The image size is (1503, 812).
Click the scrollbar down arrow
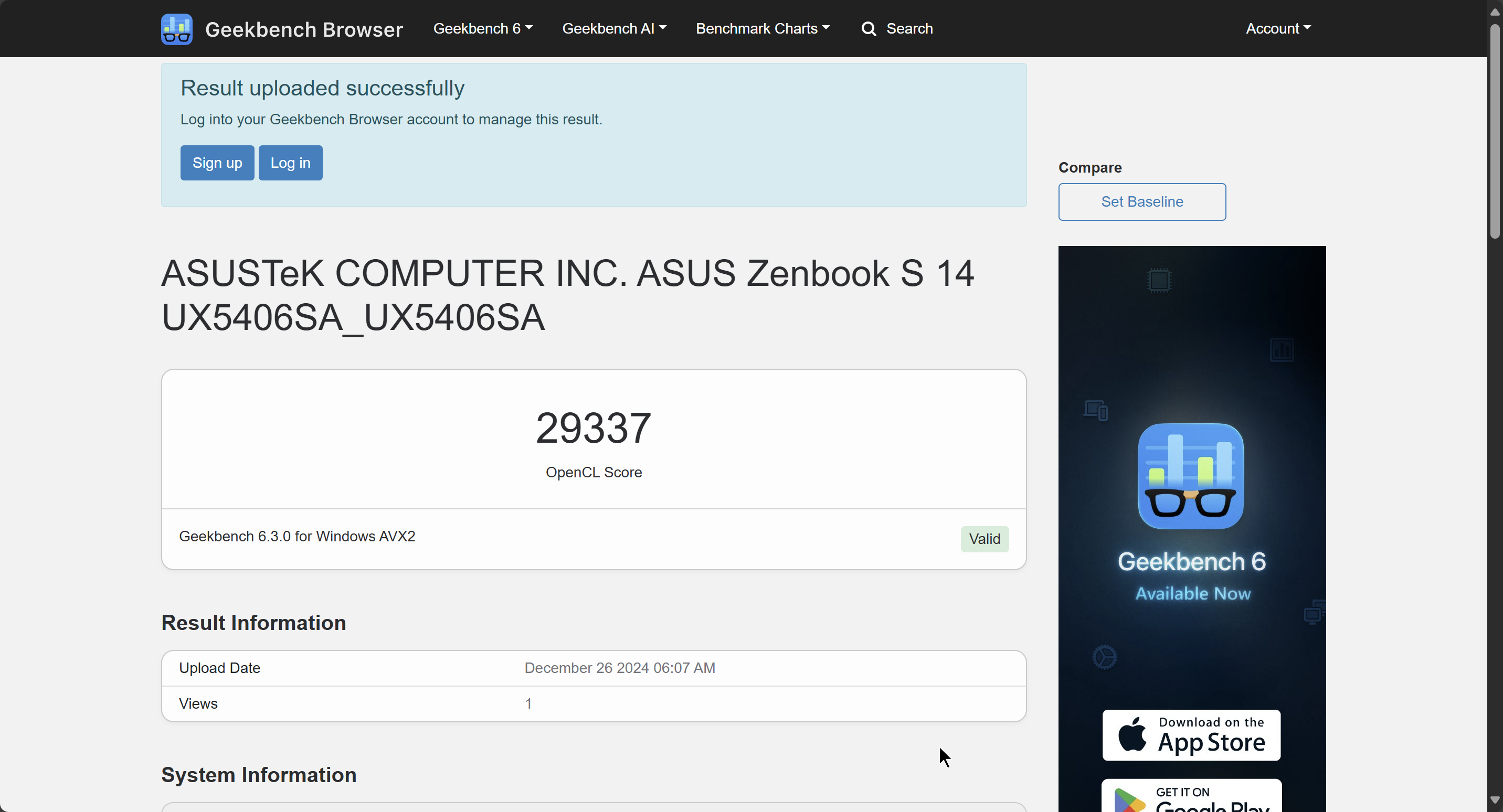pos(1495,800)
